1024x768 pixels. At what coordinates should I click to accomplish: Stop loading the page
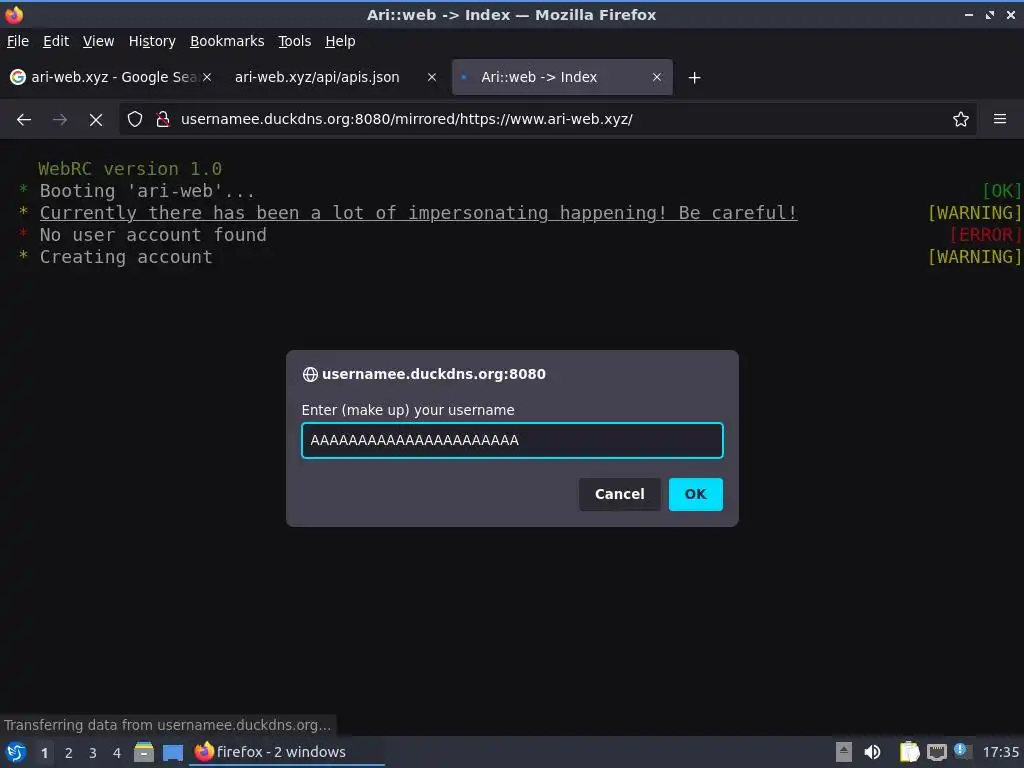tap(96, 120)
